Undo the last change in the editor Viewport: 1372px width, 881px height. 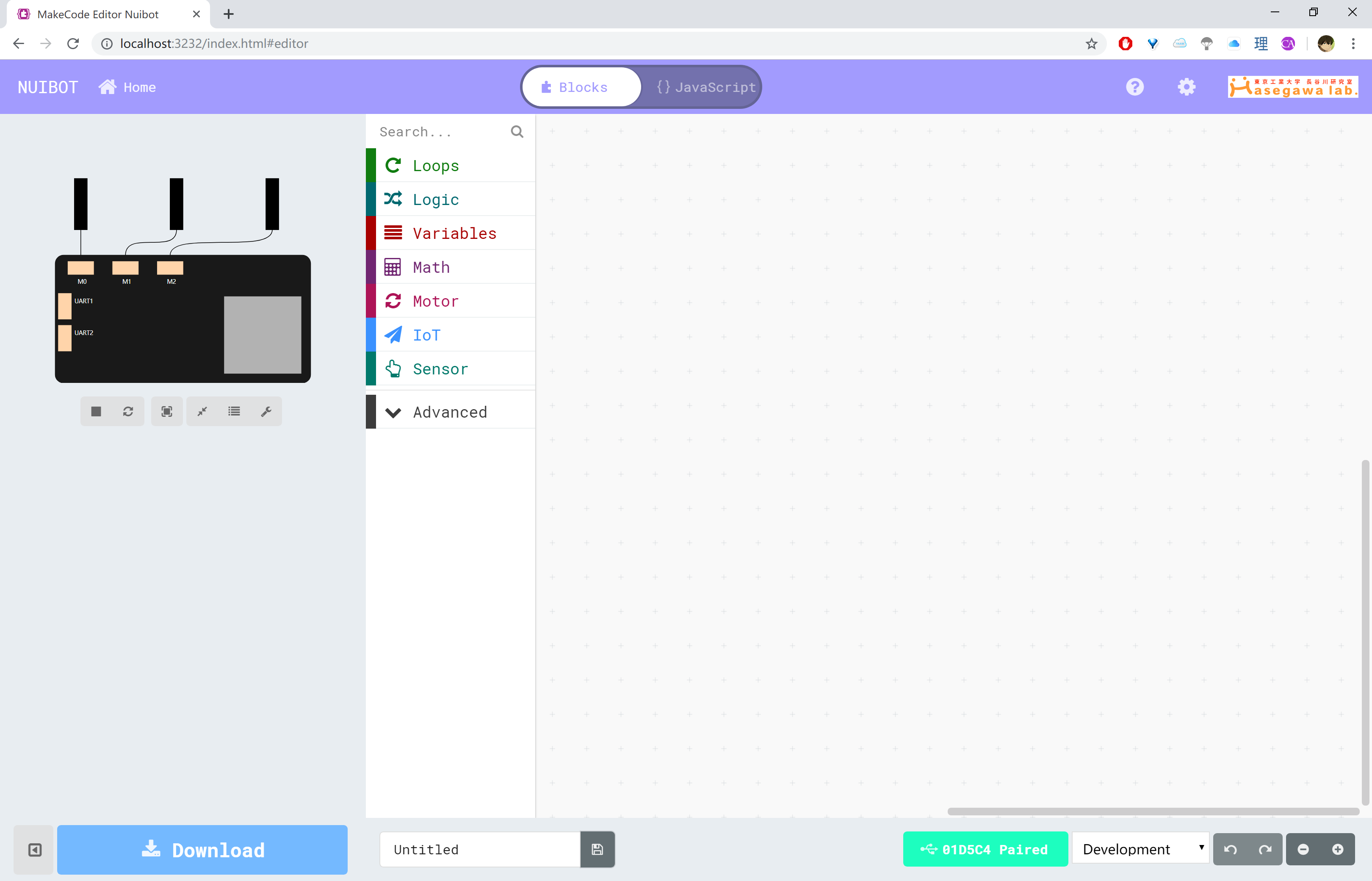[1230, 850]
